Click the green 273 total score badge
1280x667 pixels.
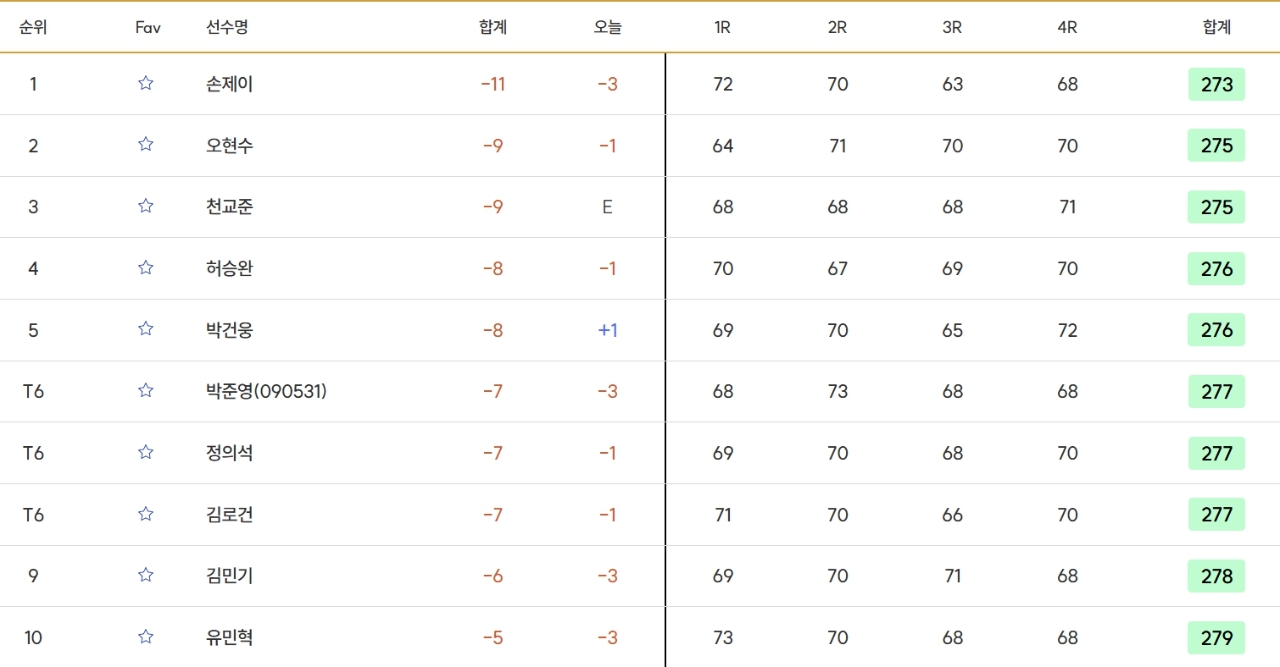coord(1216,84)
